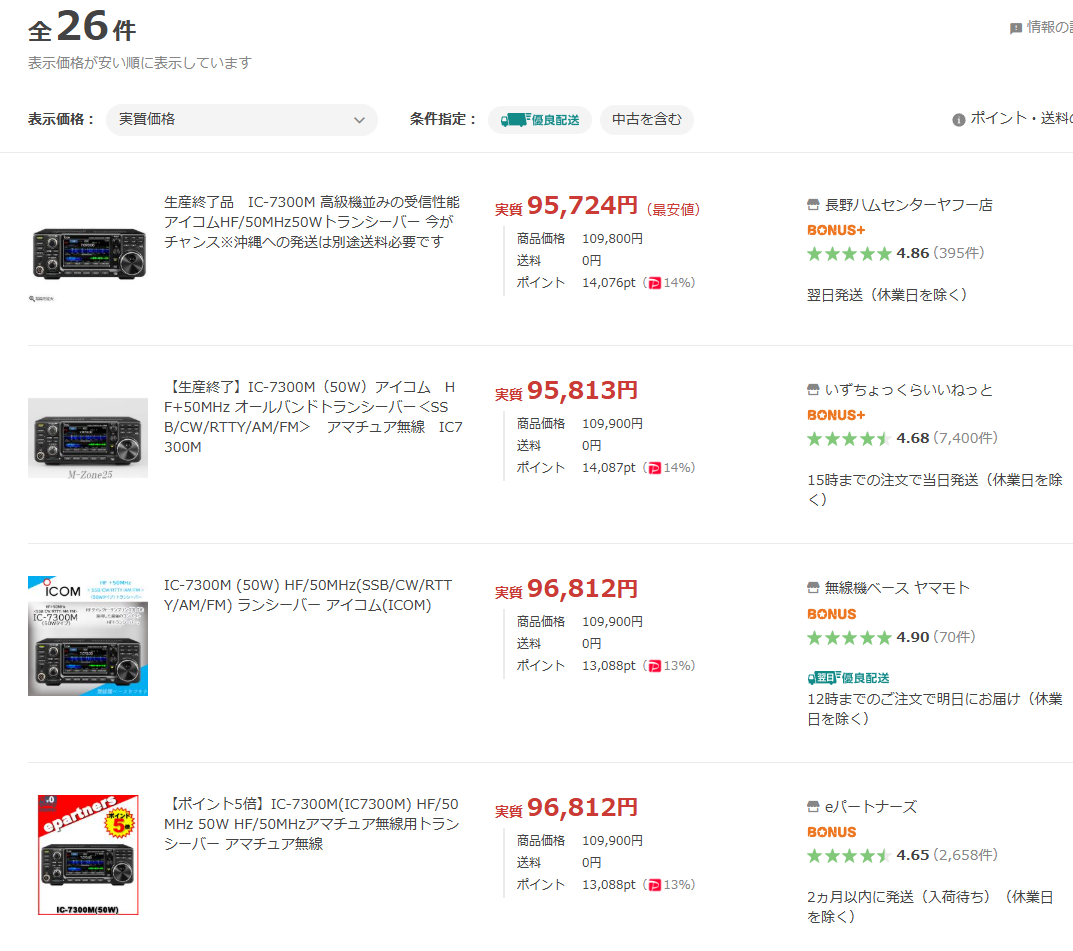This screenshot has height=951, width=1073.
Task: Toggle the 優良配送 filter chip
Action: pyautogui.click(x=540, y=120)
